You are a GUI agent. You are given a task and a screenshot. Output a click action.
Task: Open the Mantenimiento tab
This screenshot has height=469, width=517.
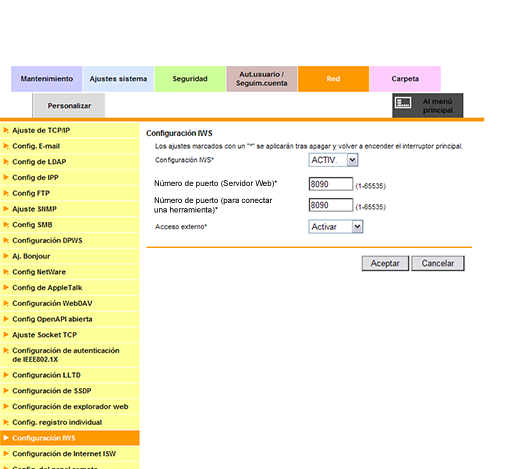click(47, 79)
